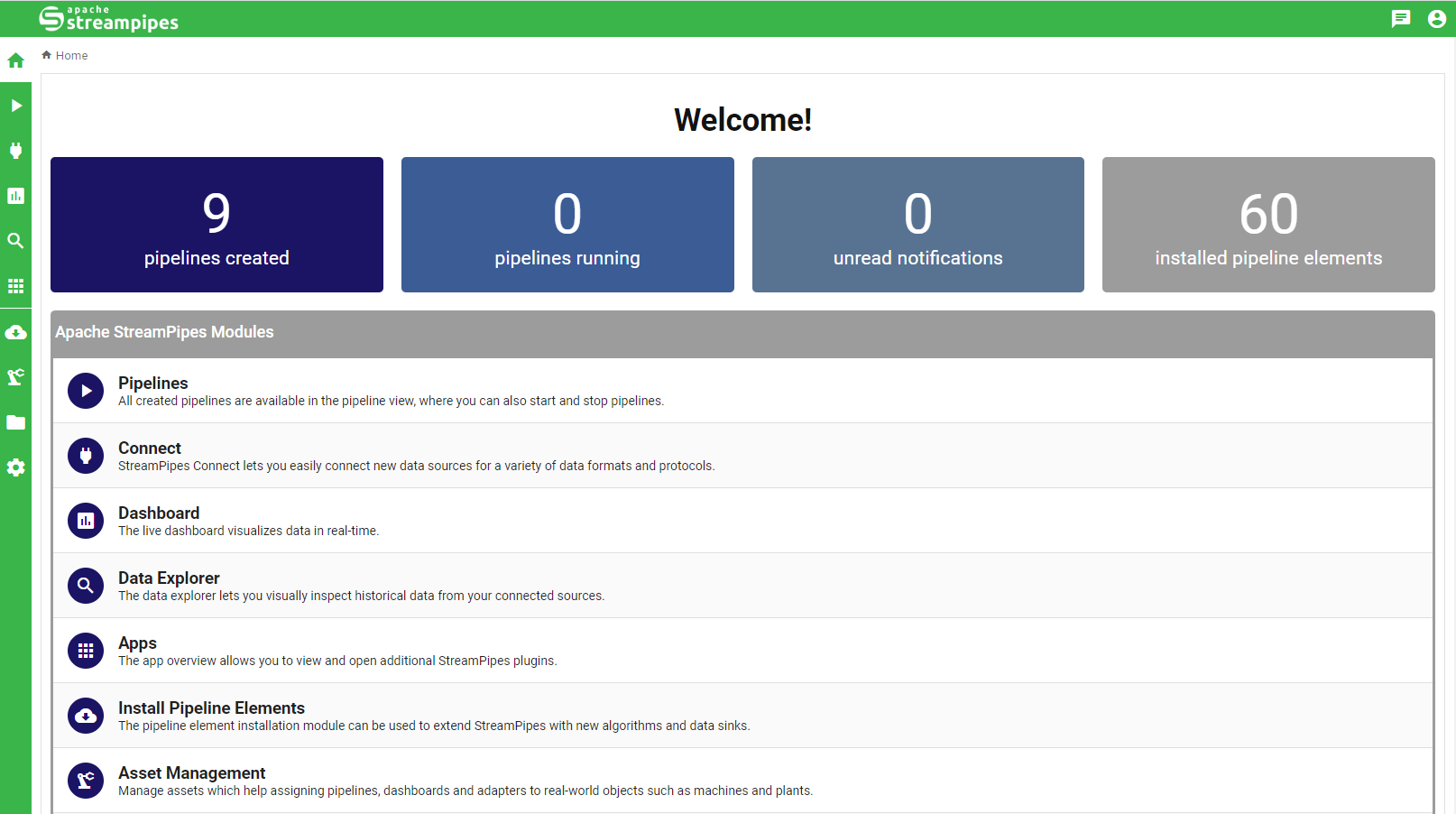Open user account menu icon
1456x814 pixels.
tap(1437, 19)
